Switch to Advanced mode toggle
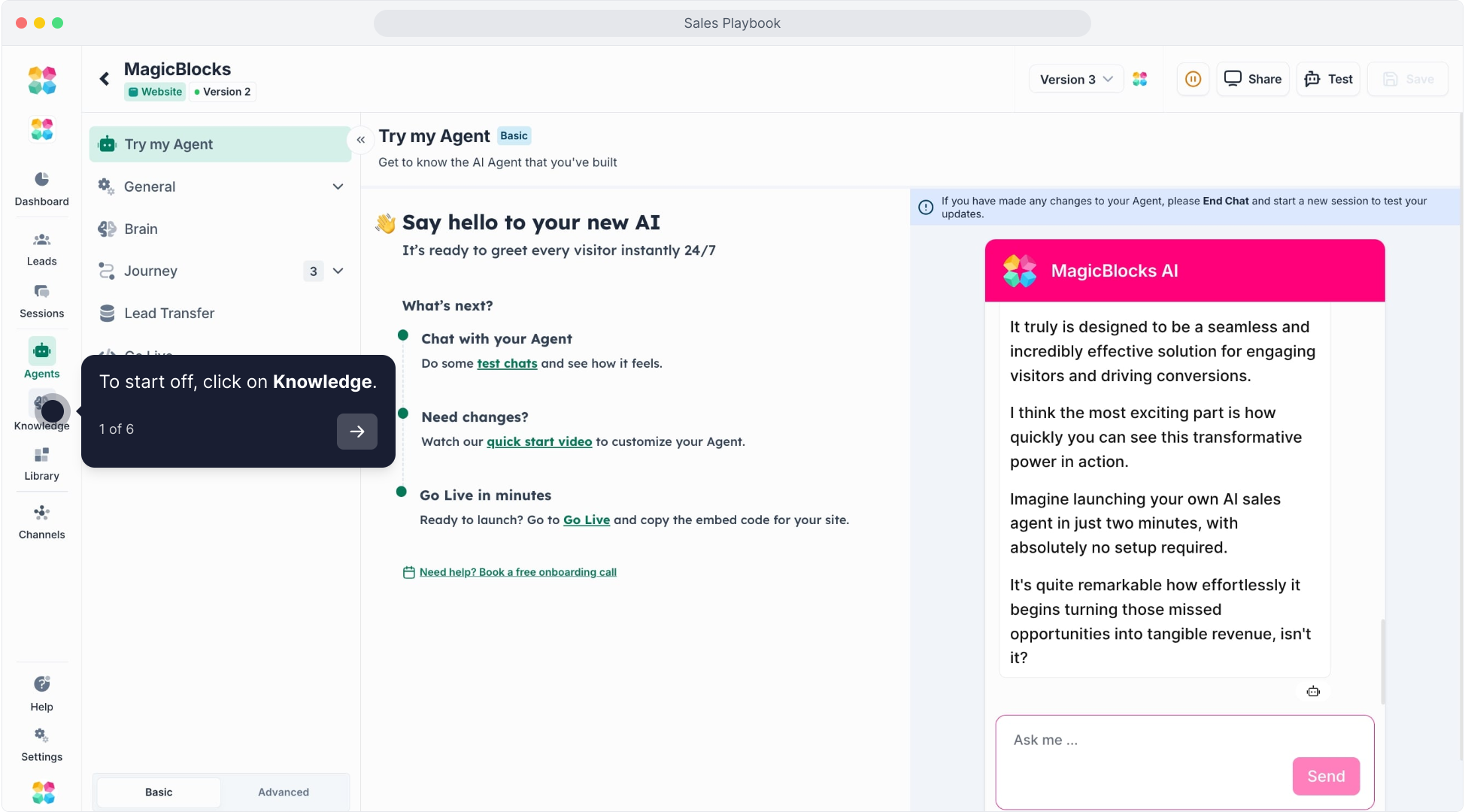Screen dimensions: 1465x812 tap(284, 792)
